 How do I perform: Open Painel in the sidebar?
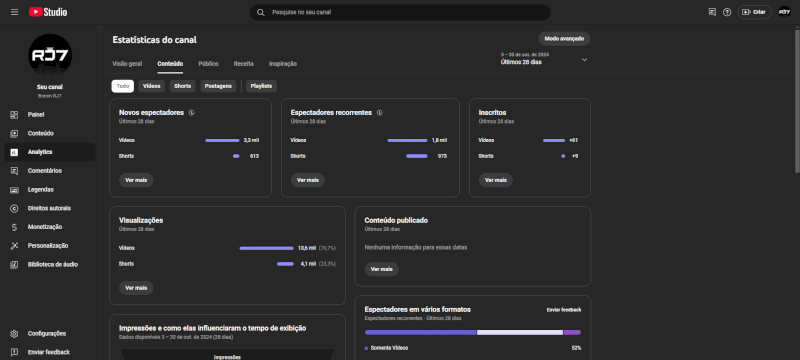point(49,115)
